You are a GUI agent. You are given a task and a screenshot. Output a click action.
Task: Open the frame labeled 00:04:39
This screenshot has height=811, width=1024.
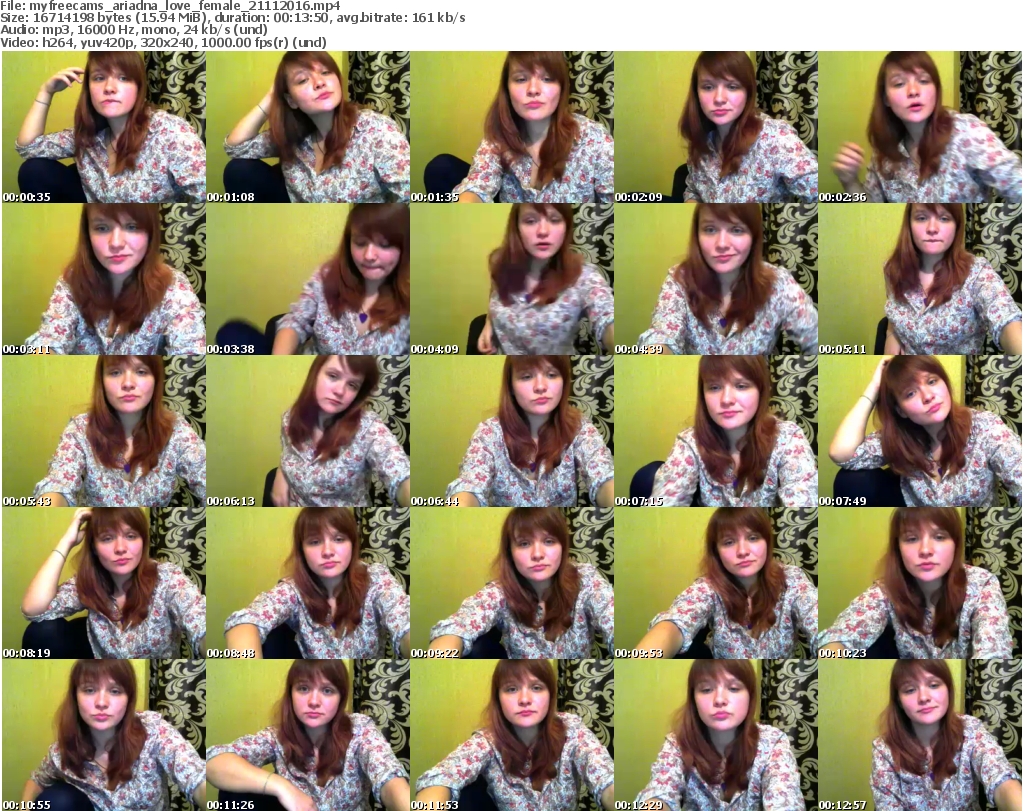[x=716, y=279]
